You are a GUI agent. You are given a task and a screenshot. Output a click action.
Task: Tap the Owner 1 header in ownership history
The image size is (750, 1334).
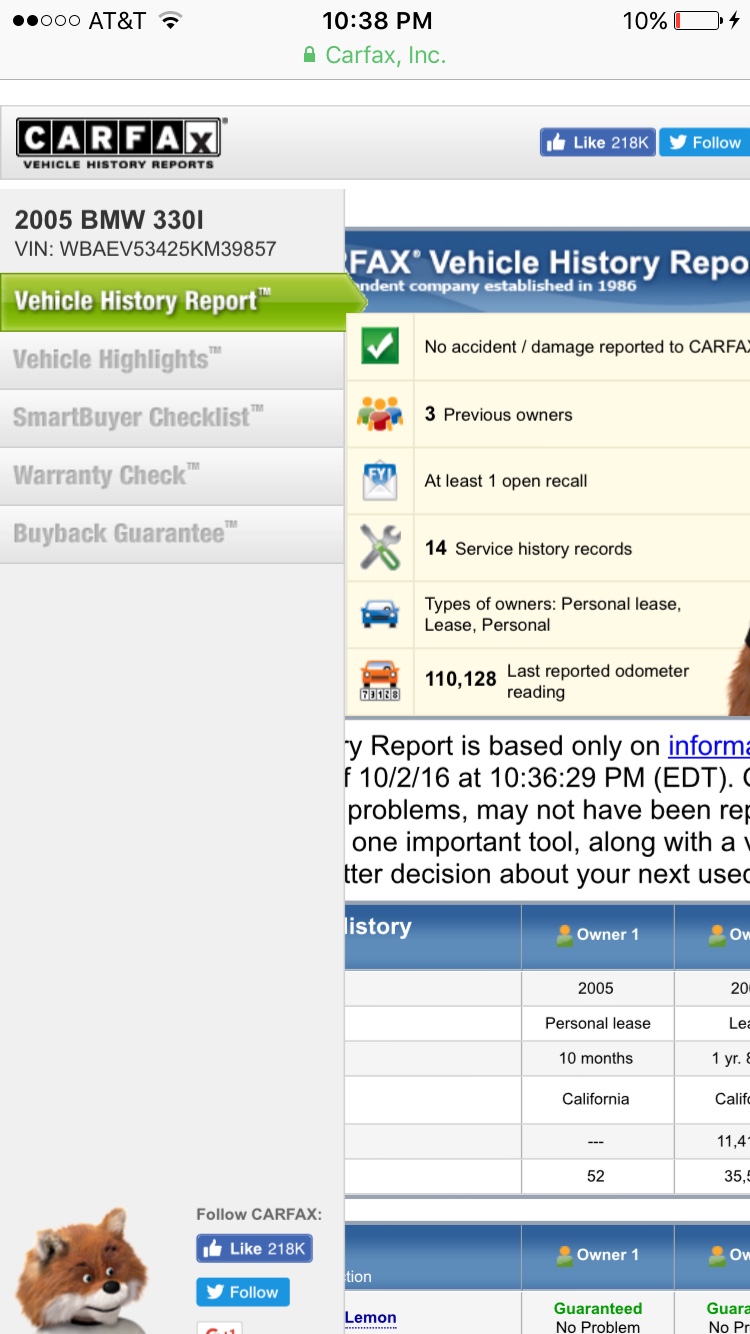(598, 935)
